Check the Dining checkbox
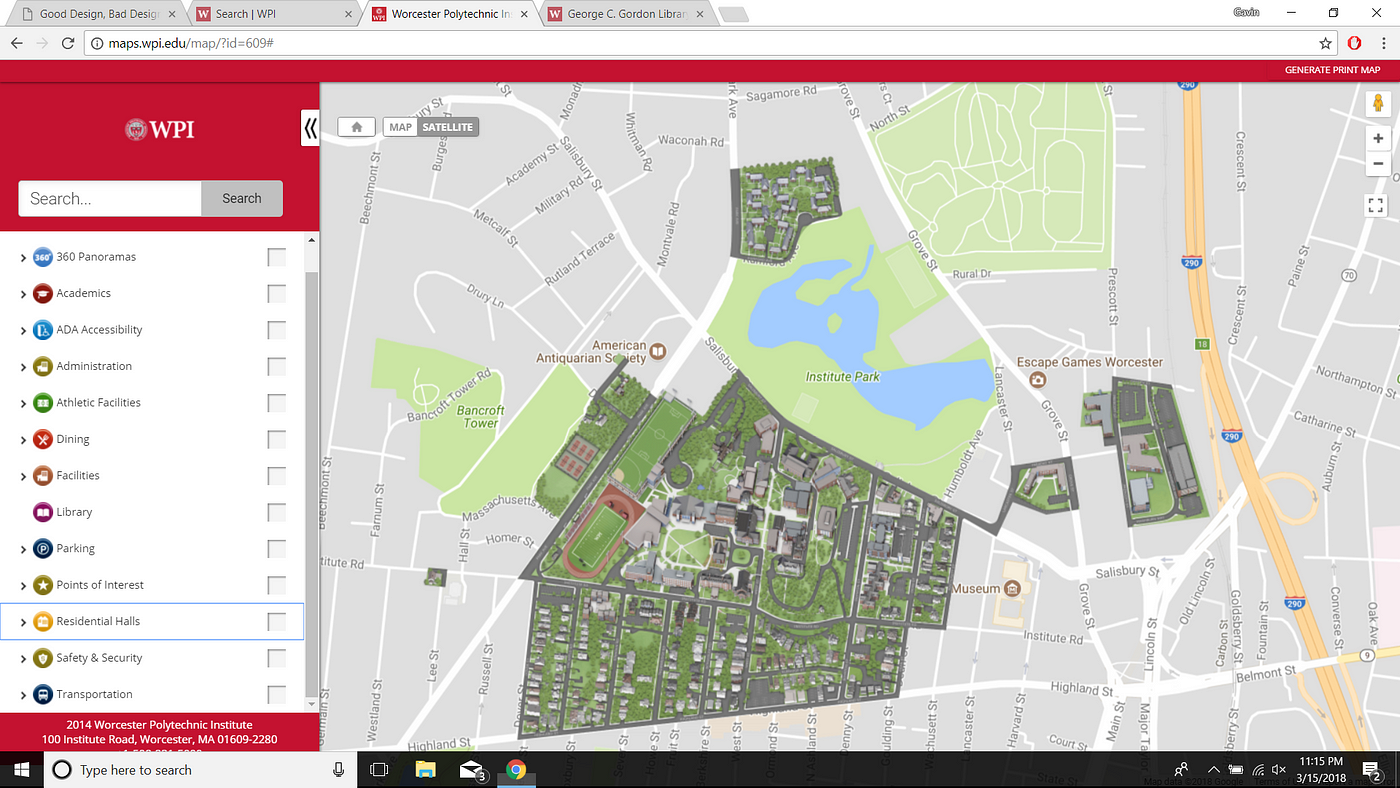Screen dimensions: 1400x788 pyautogui.click(x=276, y=440)
